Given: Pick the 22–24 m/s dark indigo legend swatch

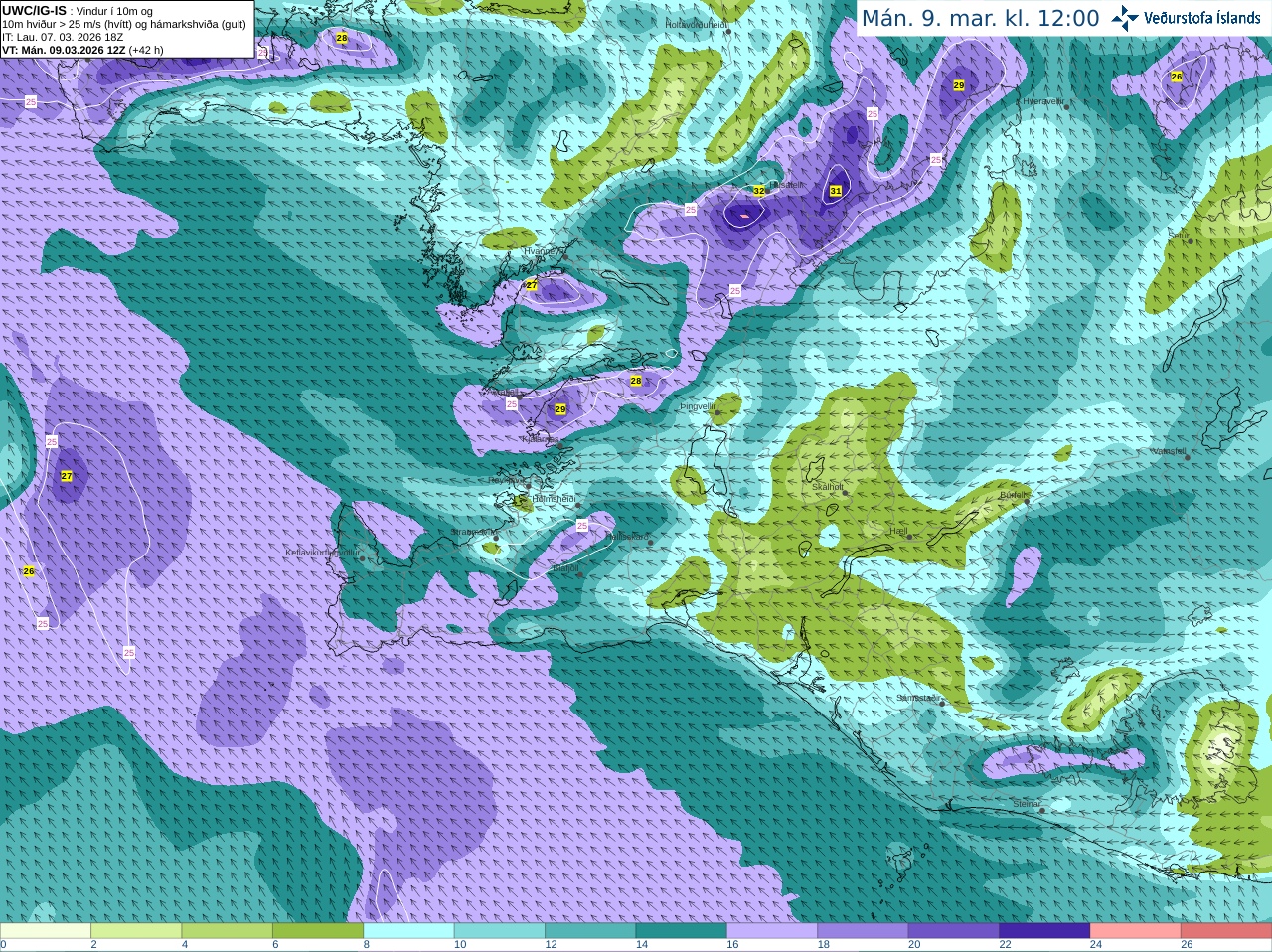Looking at the screenshot, I should pos(1044,931).
